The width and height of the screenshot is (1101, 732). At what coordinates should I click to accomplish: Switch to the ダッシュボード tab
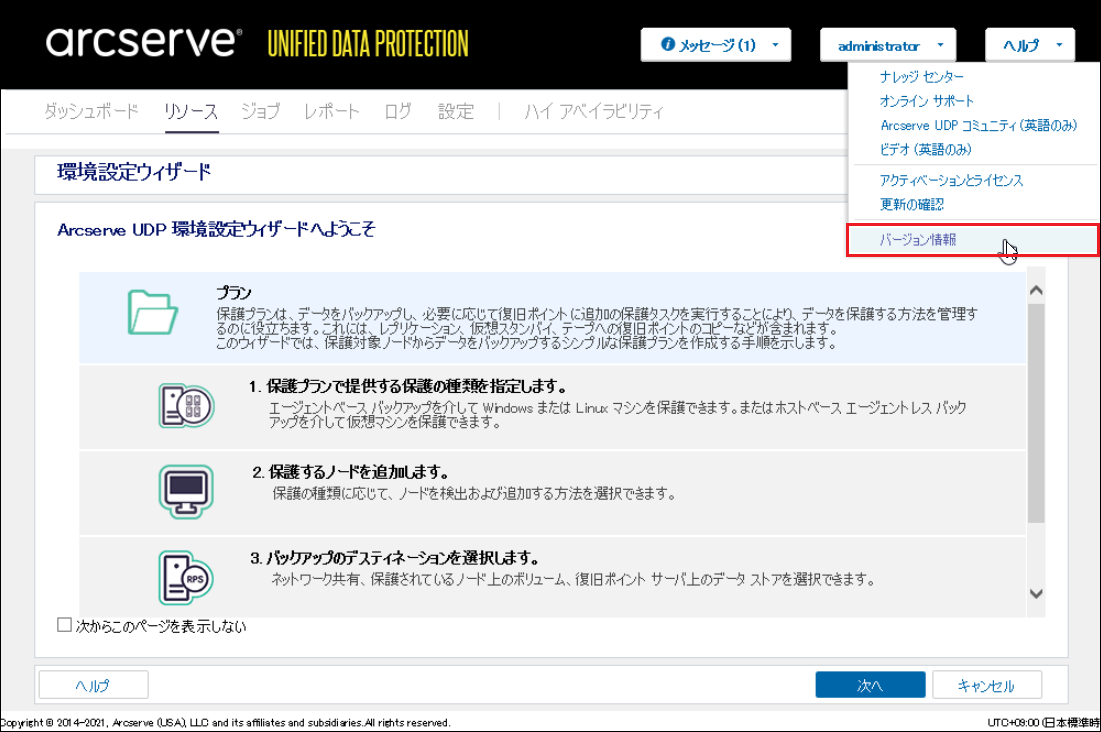point(91,111)
